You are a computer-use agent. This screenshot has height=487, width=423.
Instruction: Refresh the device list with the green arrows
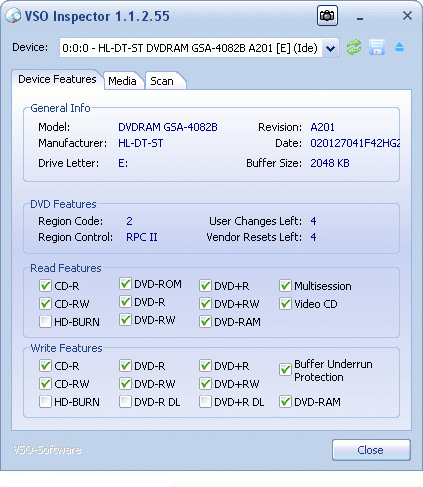pos(354,47)
